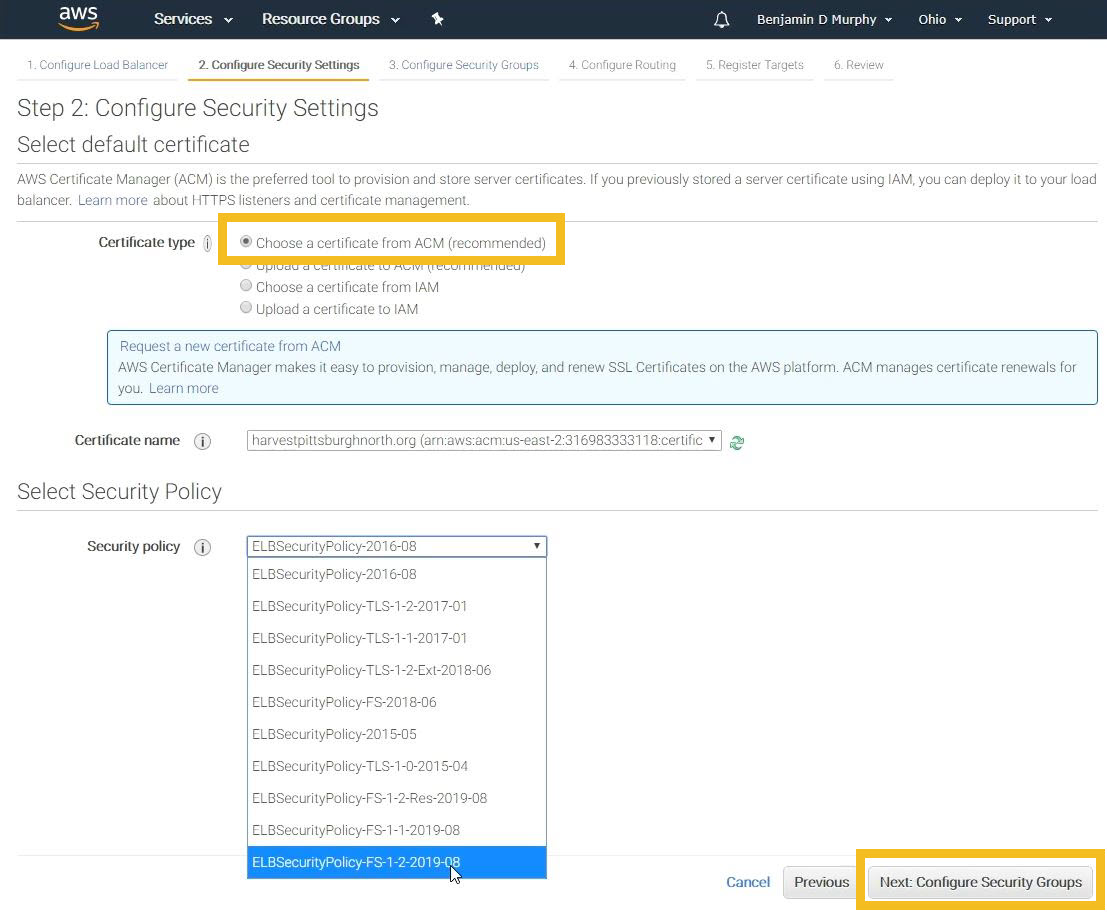
Task: Click the Certificate name info icon
Action: pos(203,442)
